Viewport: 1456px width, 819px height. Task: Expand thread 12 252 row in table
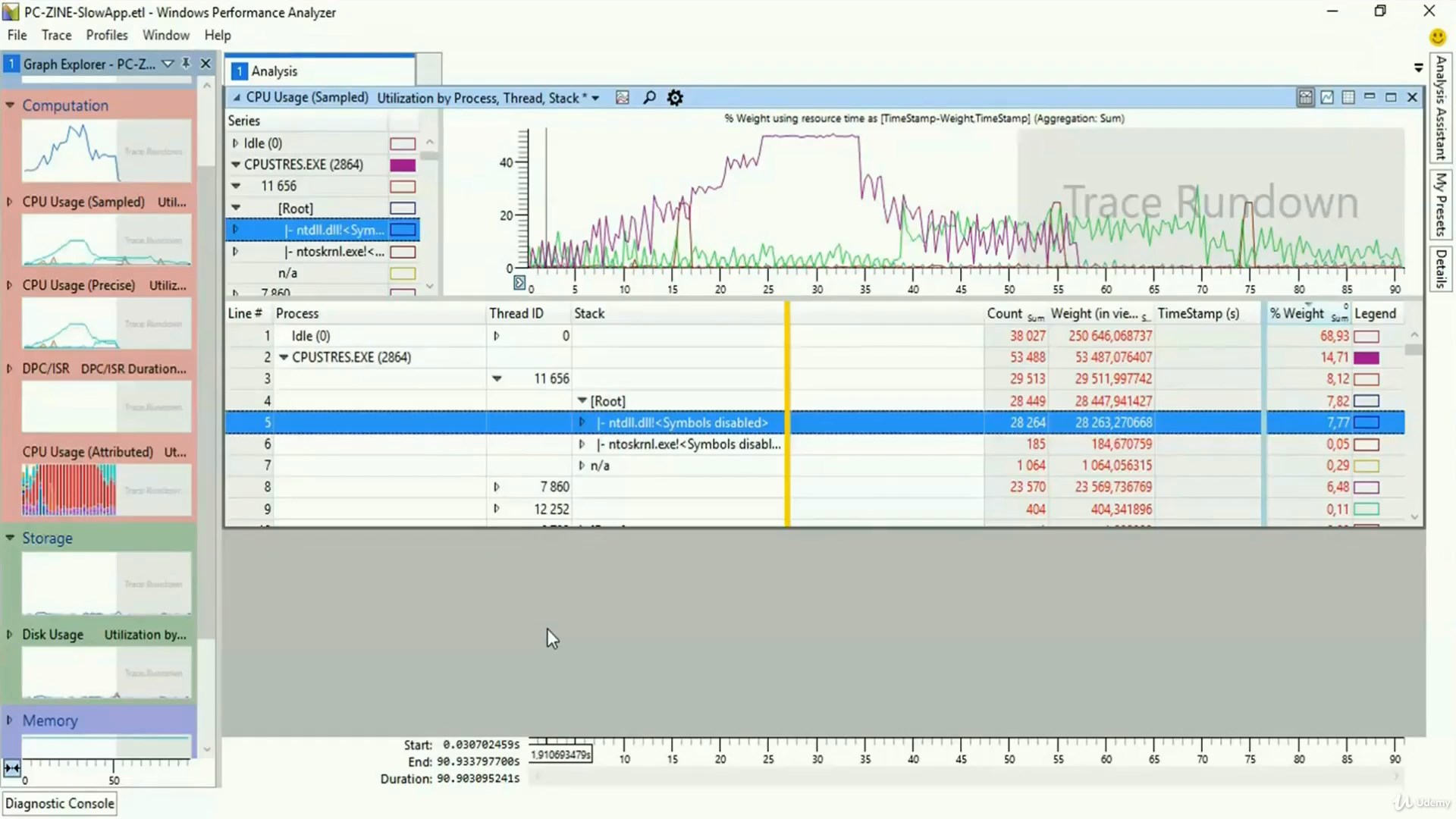(497, 509)
